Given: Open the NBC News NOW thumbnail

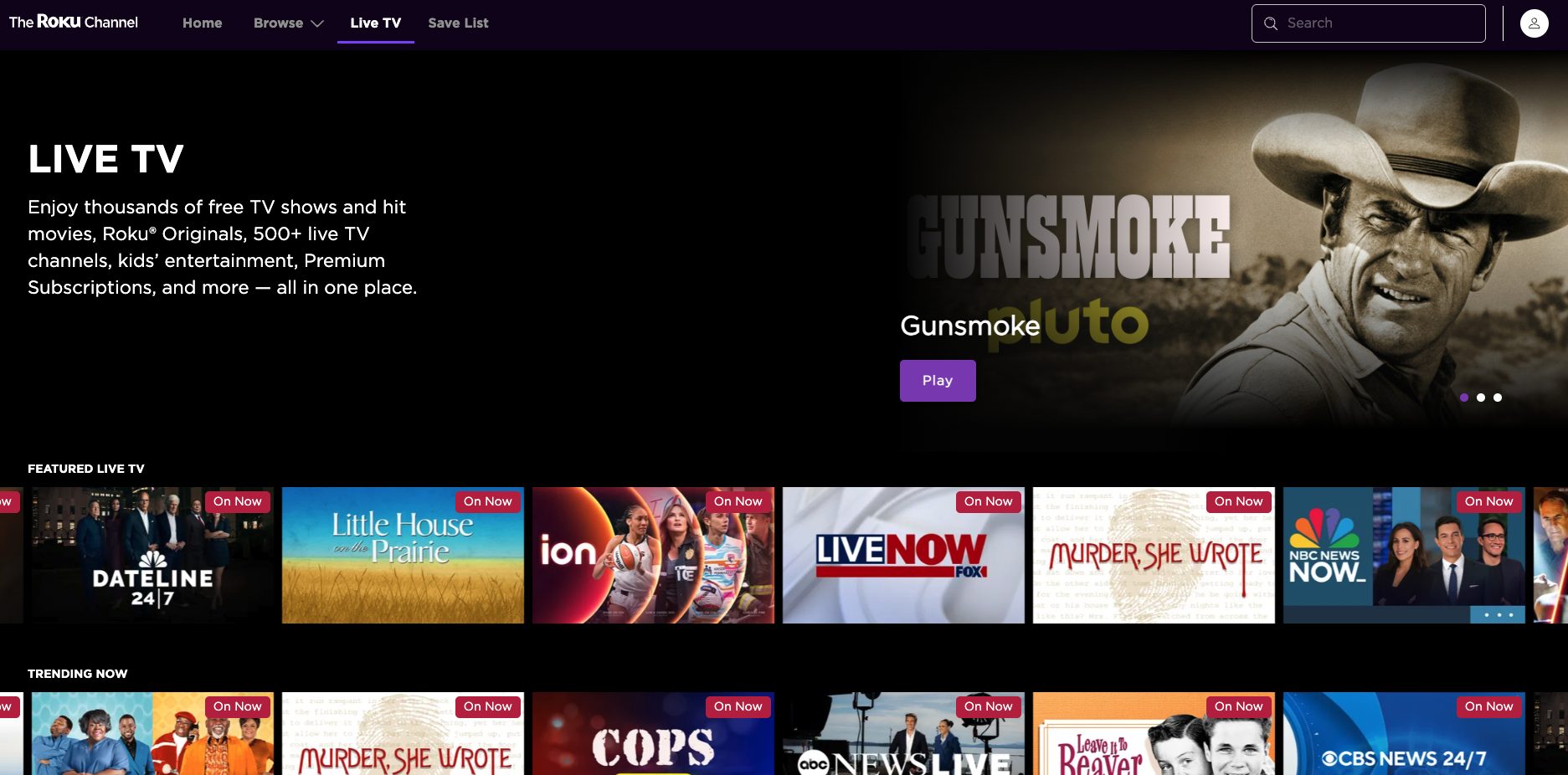Looking at the screenshot, I should click(1404, 555).
